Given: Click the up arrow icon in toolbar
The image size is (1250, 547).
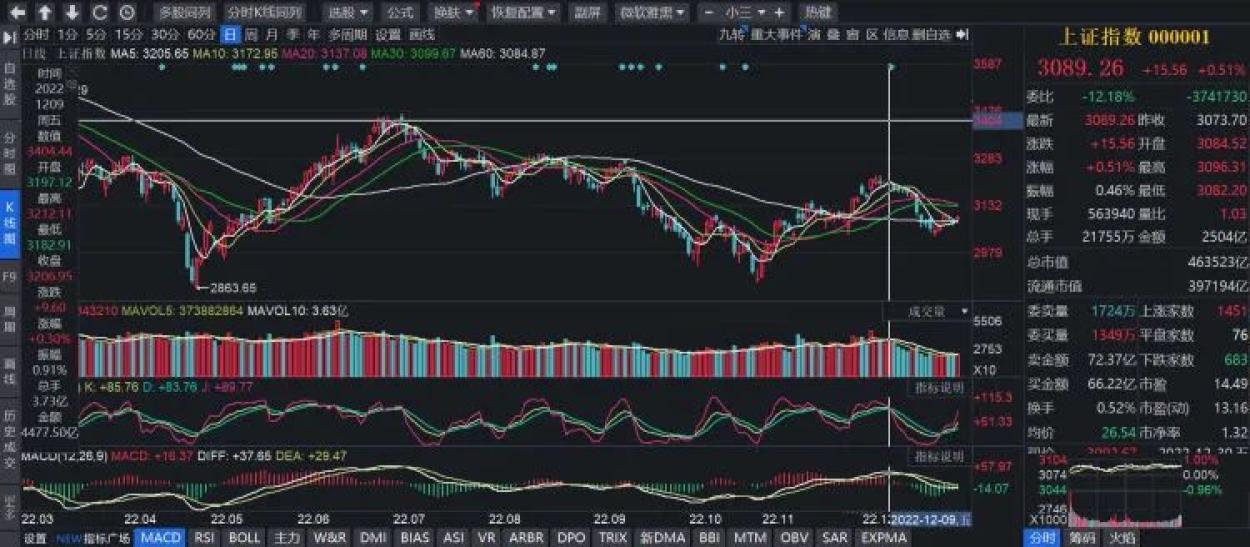Looking at the screenshot, I should pos(46,13).
